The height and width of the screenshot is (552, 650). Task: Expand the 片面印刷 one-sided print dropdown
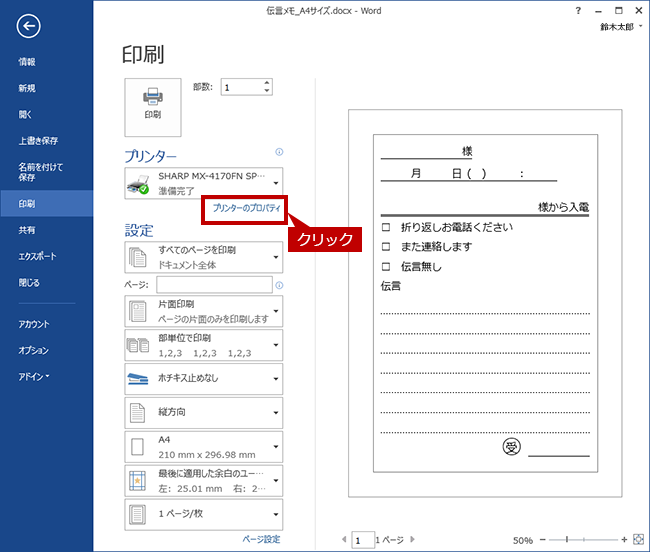[204, 311]
